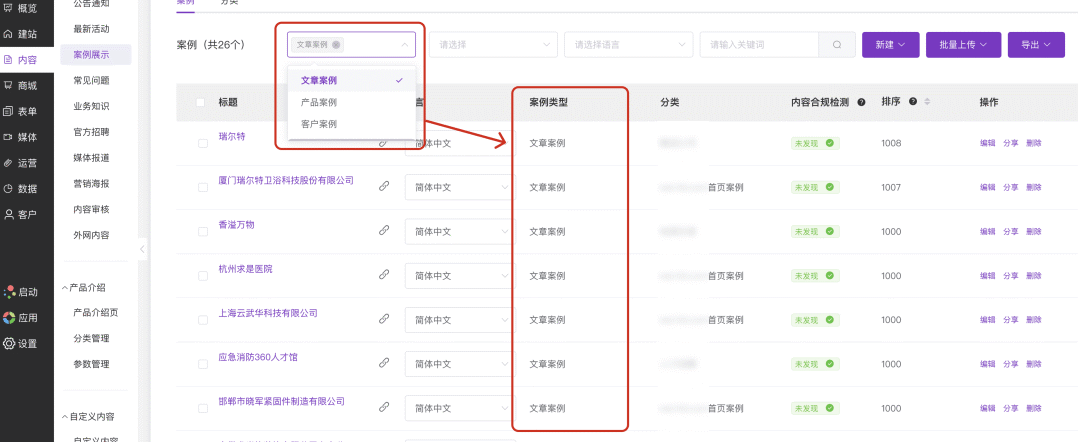Expand the 导出 dropdown button
This screenshot has height=442, width=1080.
click(1036, 45)
